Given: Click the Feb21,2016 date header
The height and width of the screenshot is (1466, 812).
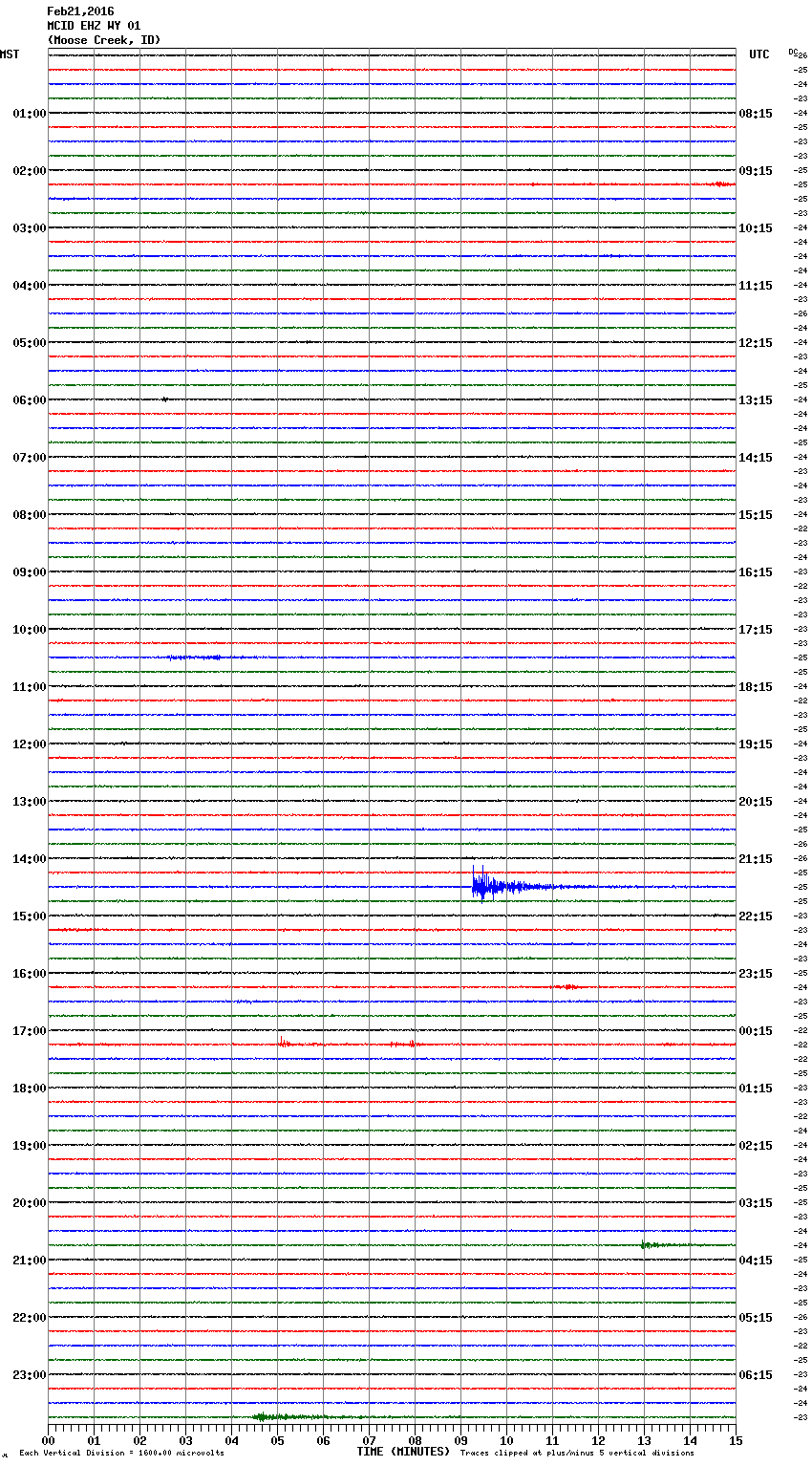Looking at the screenshot, I should tap(80, 11).
